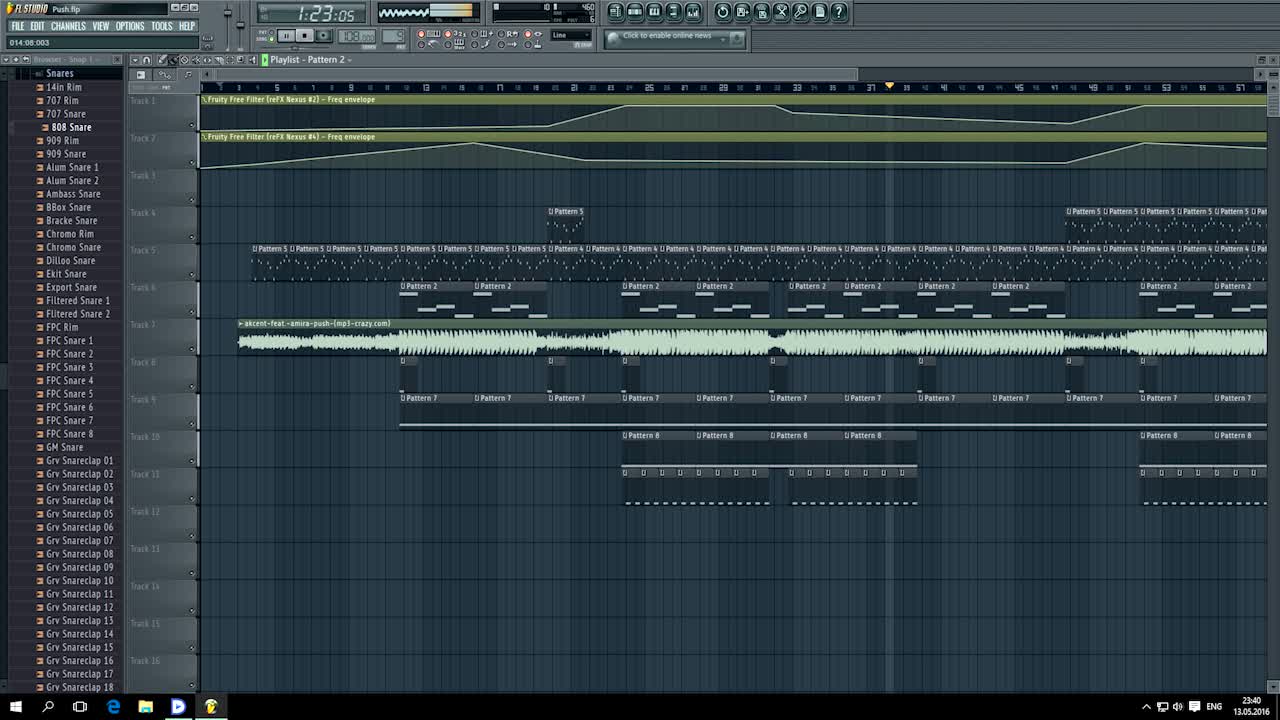Viewport: 1280px width, 720px height.
Task: Select the Playback speaker tool in Playlist
Action: click(252, 60)
